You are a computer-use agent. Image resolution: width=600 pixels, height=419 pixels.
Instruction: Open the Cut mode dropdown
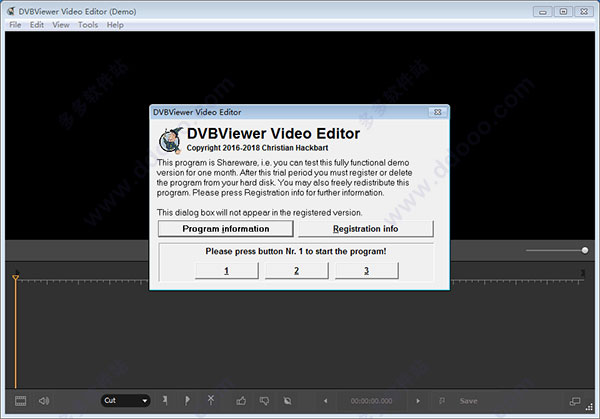126,401
